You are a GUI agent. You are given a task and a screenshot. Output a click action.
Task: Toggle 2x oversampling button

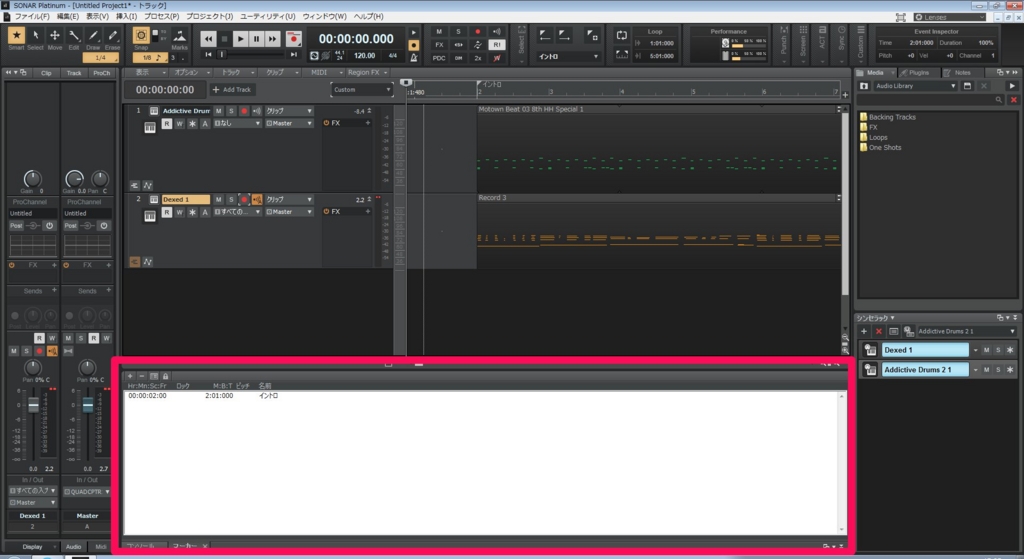[477, 57]
